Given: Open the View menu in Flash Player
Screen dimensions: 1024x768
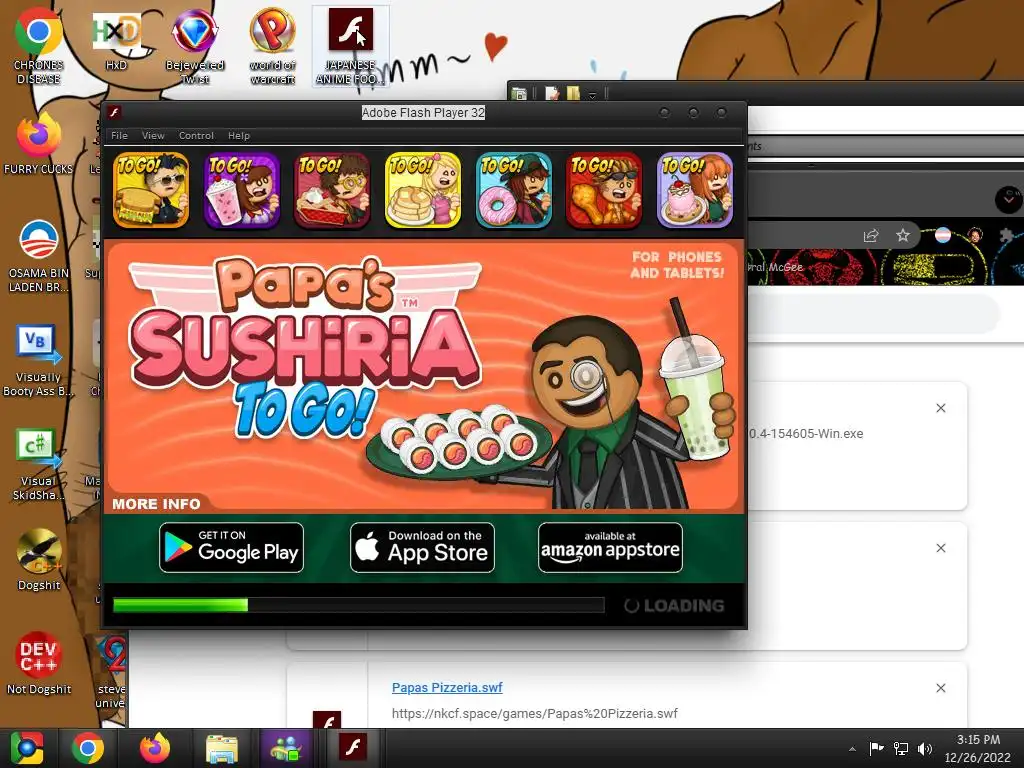Looking at the screenshot, I should pos(153,135).
